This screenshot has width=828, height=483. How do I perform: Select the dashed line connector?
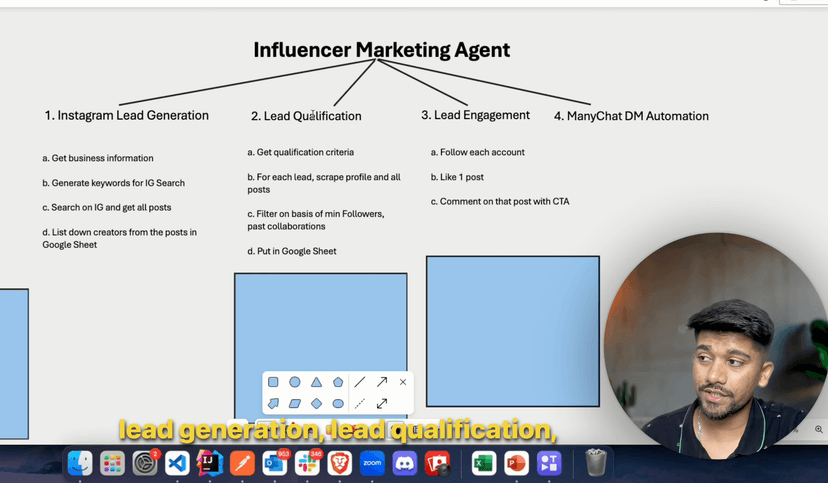tap(360, 404)
